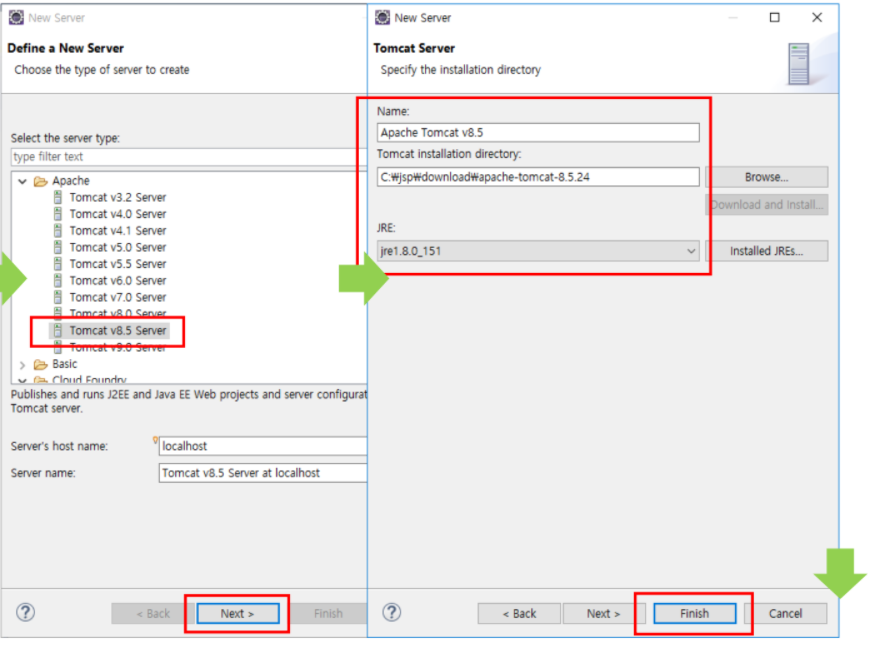
Task: Select Tomcat v5.5 Server entry
Action: [x=117, y=264]
